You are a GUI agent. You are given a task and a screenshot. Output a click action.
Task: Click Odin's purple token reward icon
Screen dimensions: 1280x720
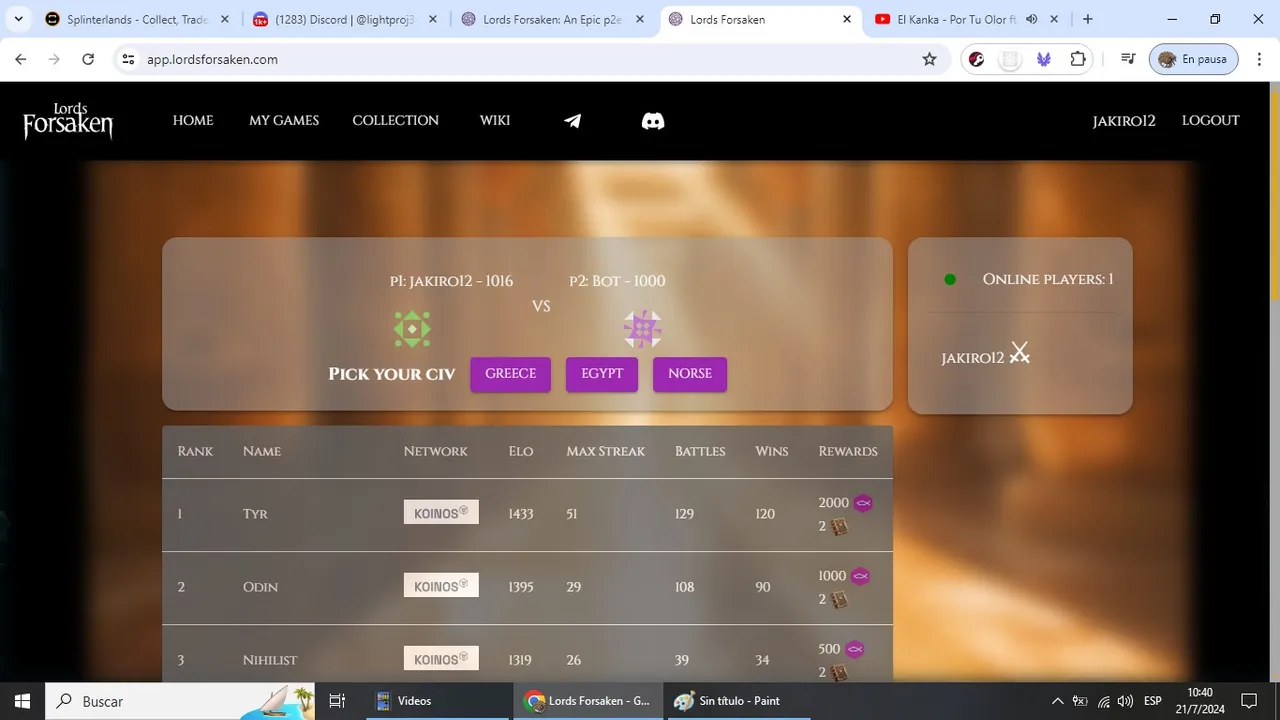(x=860, y=576)
